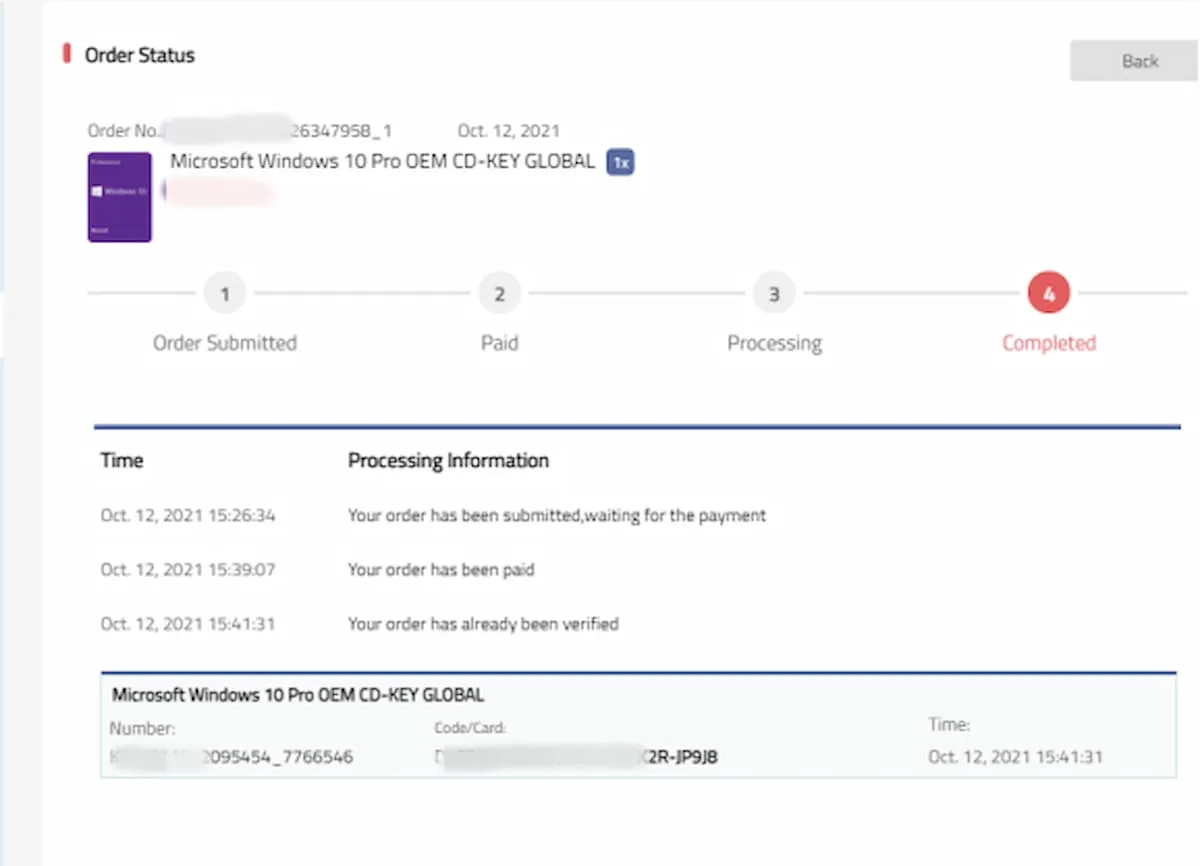Click the step 3 Processing circle
The image size is (1200, 866).
tap(774, 293)
